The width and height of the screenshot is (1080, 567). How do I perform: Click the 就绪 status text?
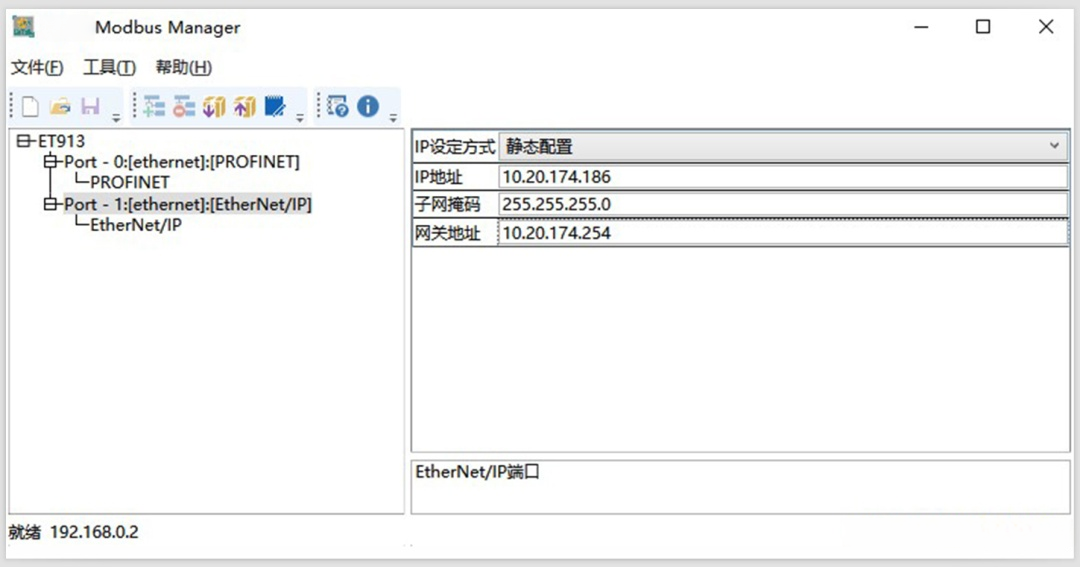25,532
